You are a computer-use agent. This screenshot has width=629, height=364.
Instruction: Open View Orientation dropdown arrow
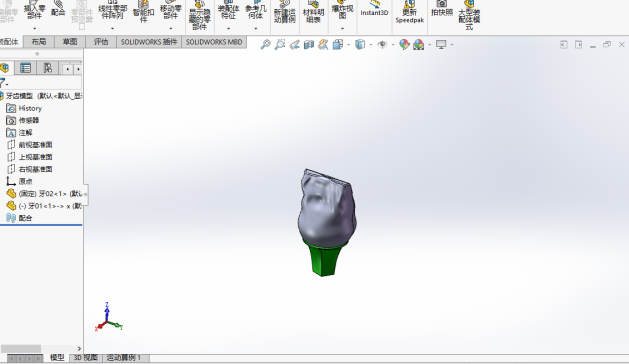click(348, 45)
